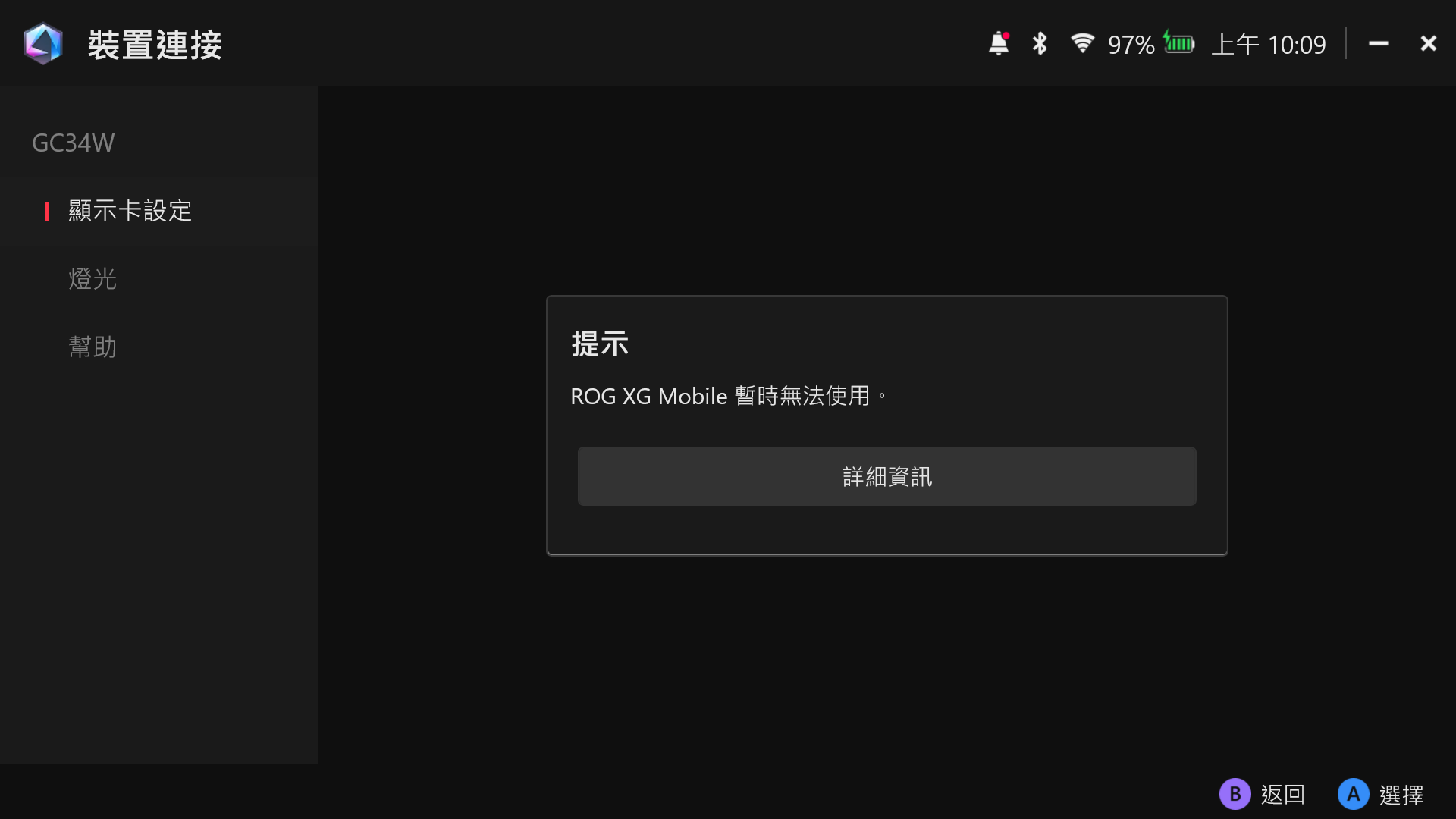Minimize the 裝置連接 window
The width and height of the screenshot is (1456, 819).
click(x=1378, y=43)
